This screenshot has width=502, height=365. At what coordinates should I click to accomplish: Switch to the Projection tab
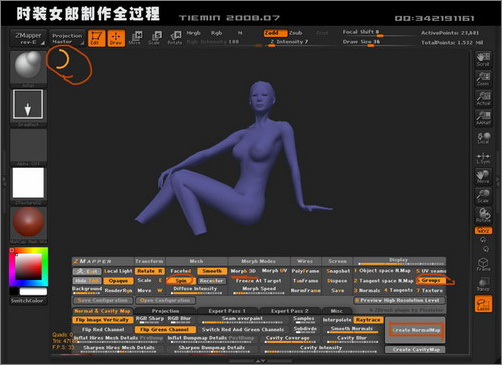pyautogui.click(x=165, y=311)
